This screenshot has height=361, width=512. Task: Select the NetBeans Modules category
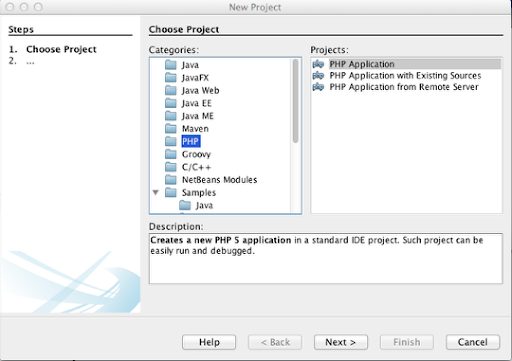coord(219,180)
